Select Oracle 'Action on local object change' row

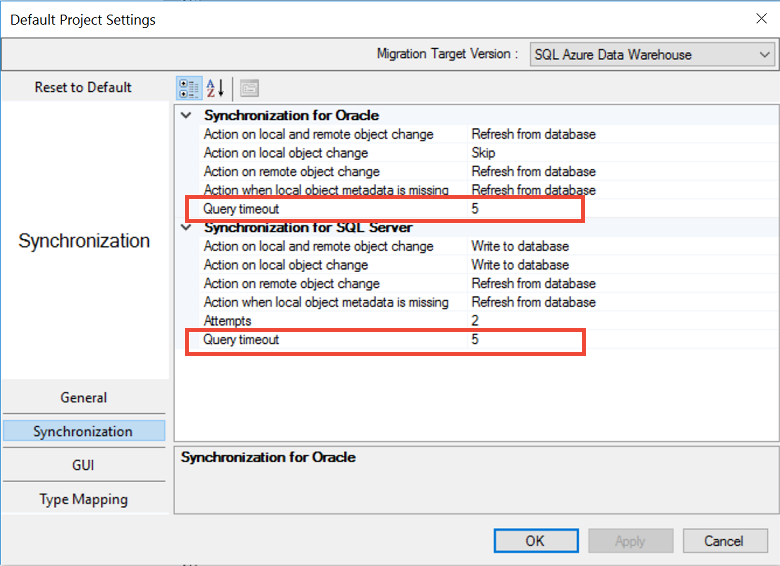(286, 153)
